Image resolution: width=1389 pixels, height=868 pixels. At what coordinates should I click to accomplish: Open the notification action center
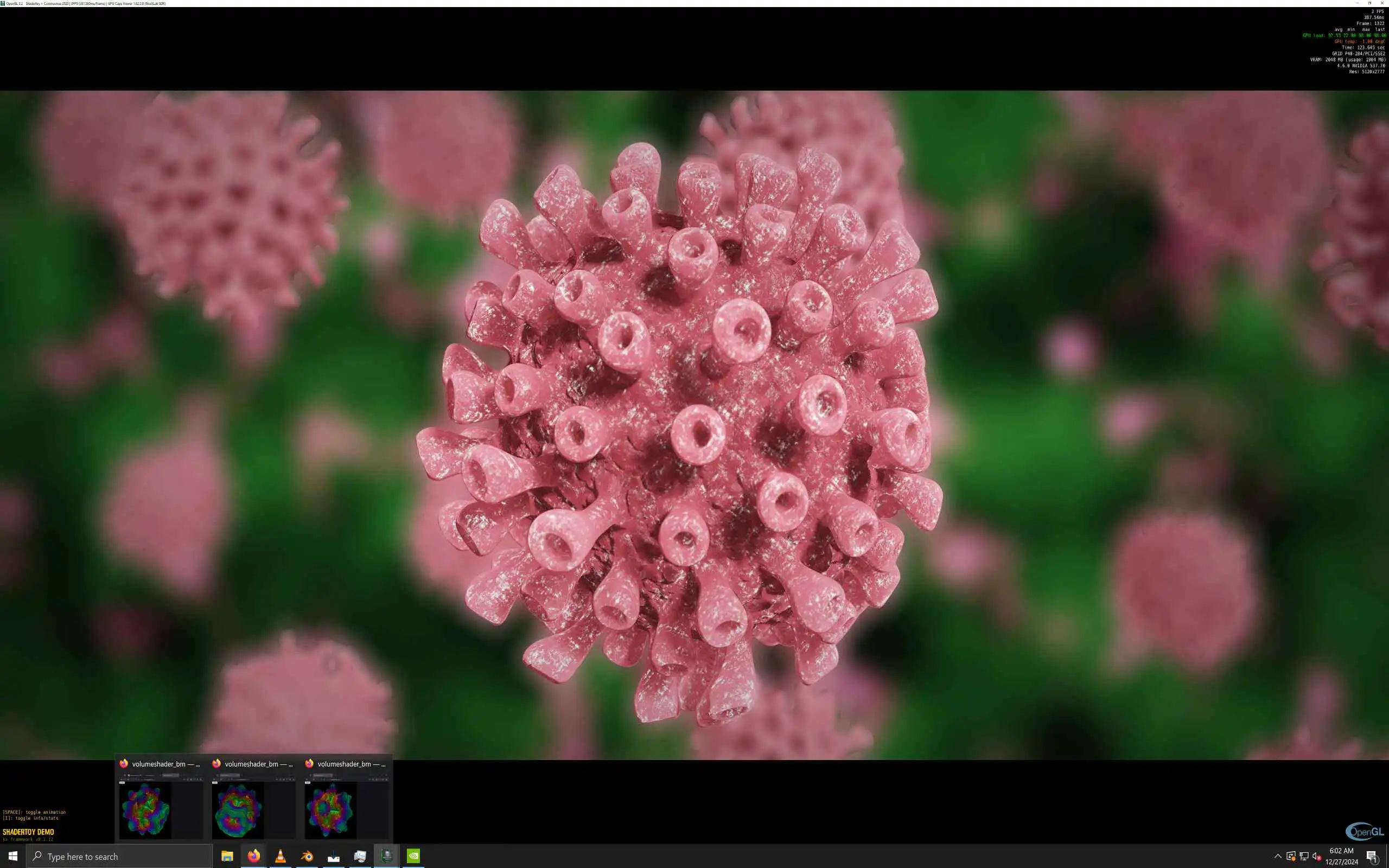[1372, 857]
